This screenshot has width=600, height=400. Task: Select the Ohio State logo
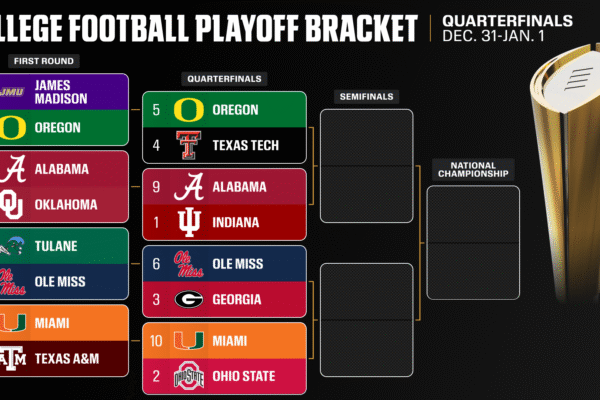point(188,377)
